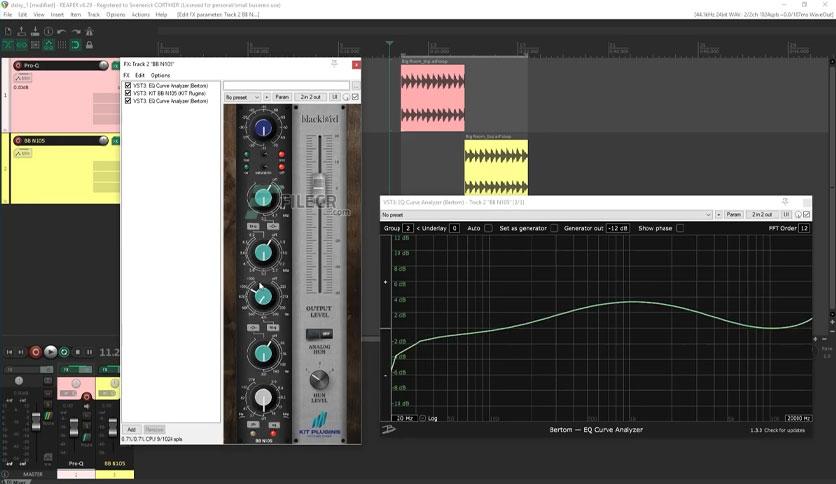Click UI button in EQ Analyzer window

click(x=786, y=214)
